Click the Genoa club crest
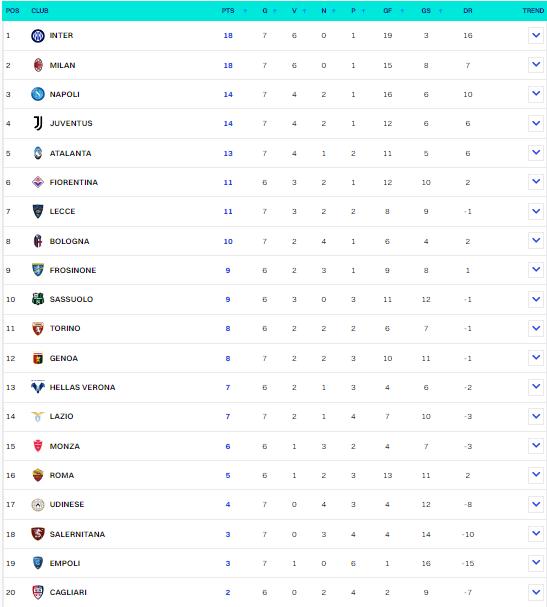Image resolution: width=547 pixels, height=607 pixels. 38,358
